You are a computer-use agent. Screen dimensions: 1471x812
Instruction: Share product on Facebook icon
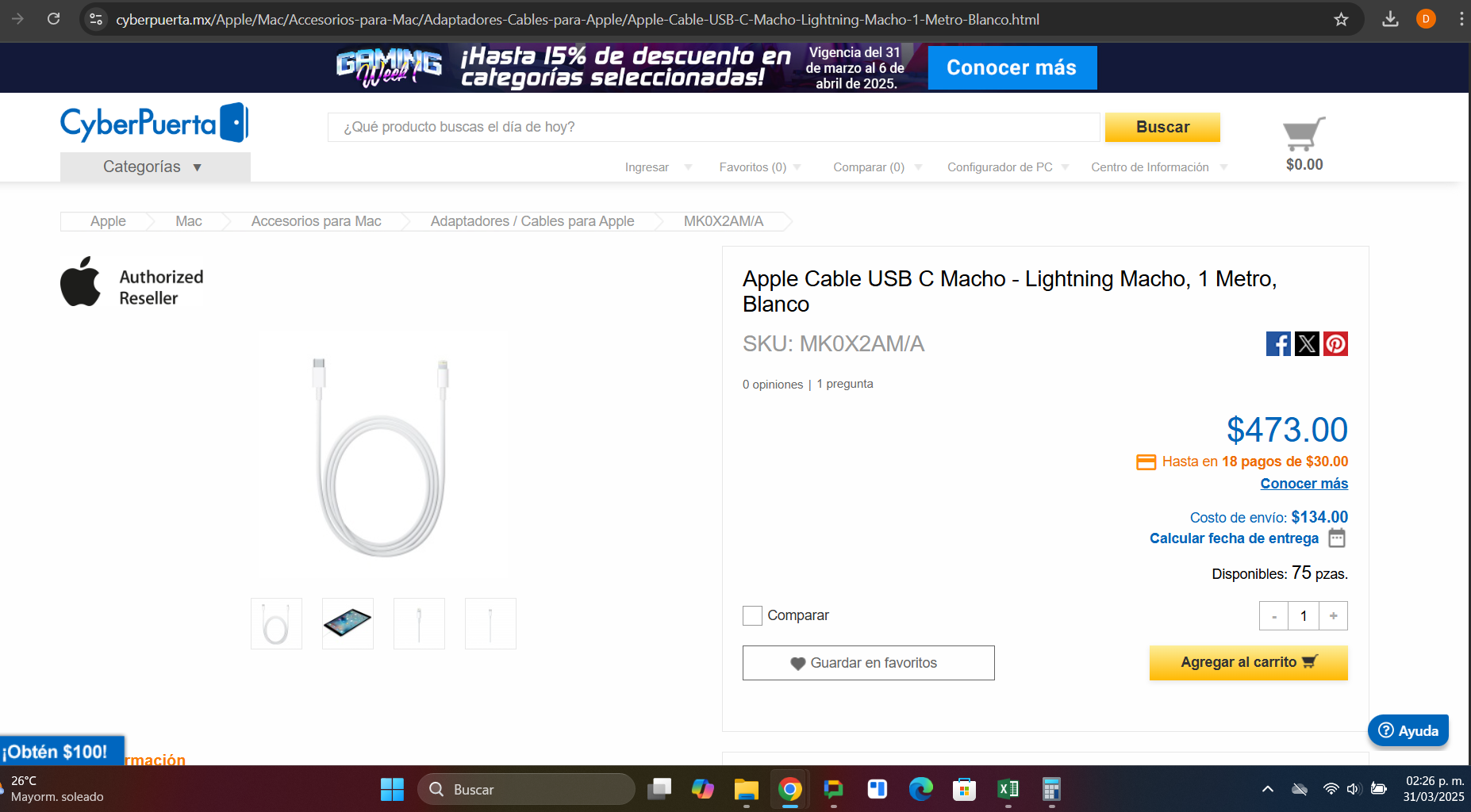pyautogui.click(x=1278, y=343)
